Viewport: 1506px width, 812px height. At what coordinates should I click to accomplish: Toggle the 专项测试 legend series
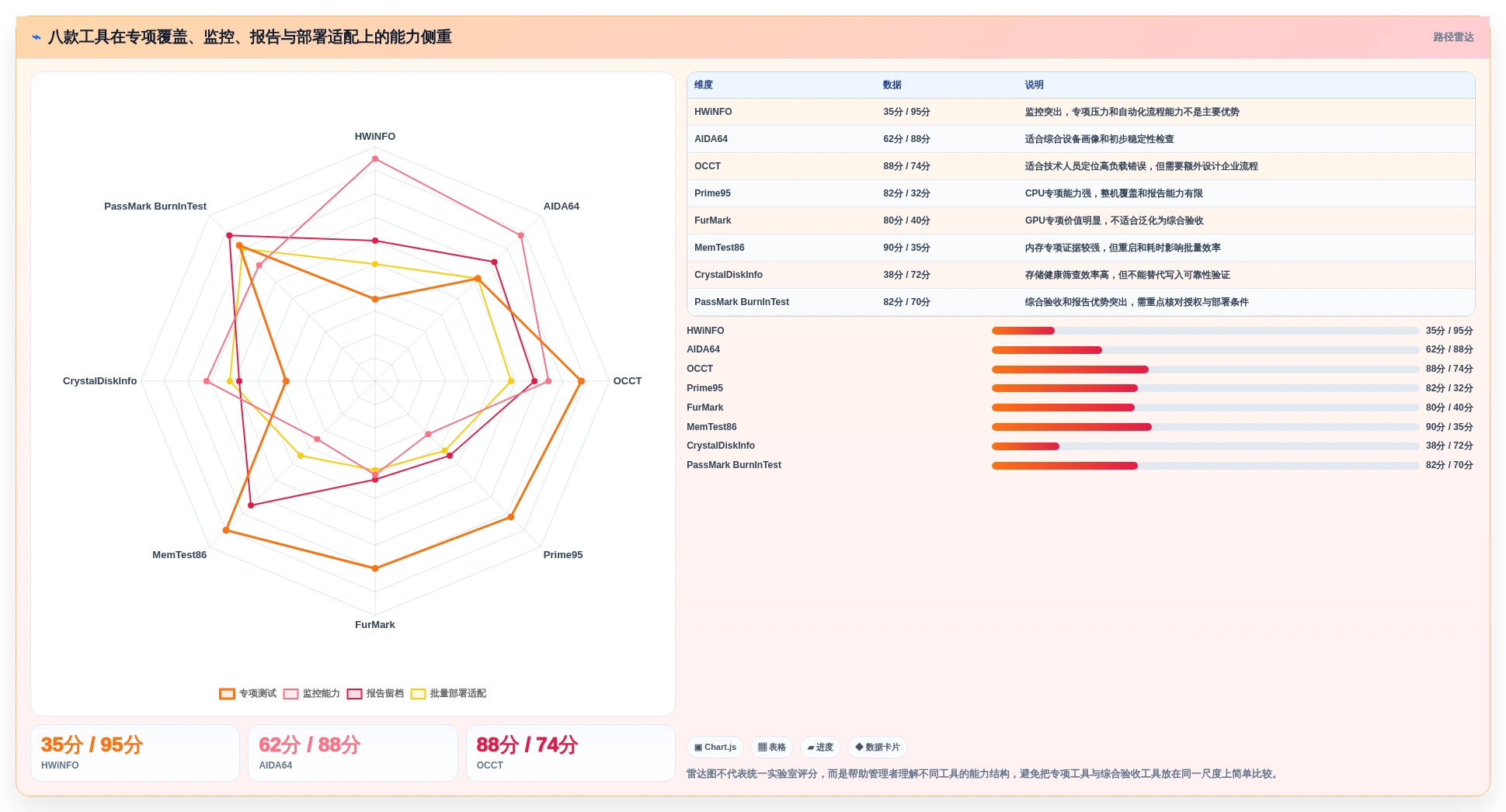[x=248, y=694]
